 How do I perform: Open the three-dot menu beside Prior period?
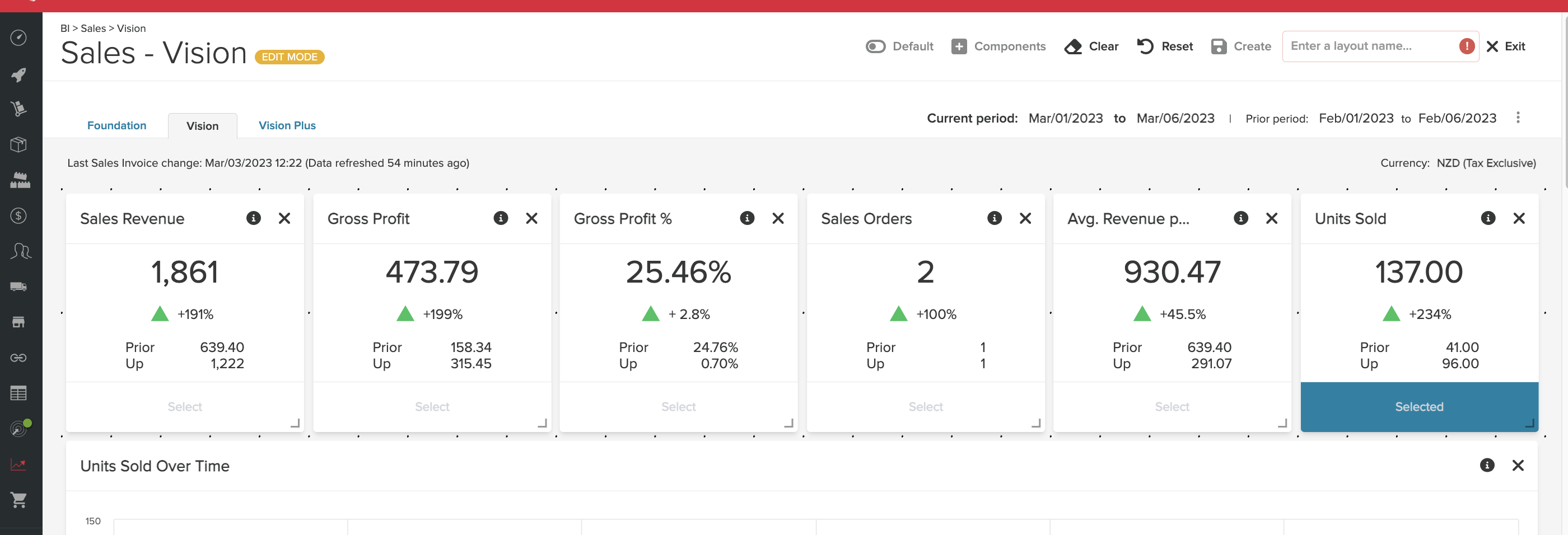tap(1517, 118)
